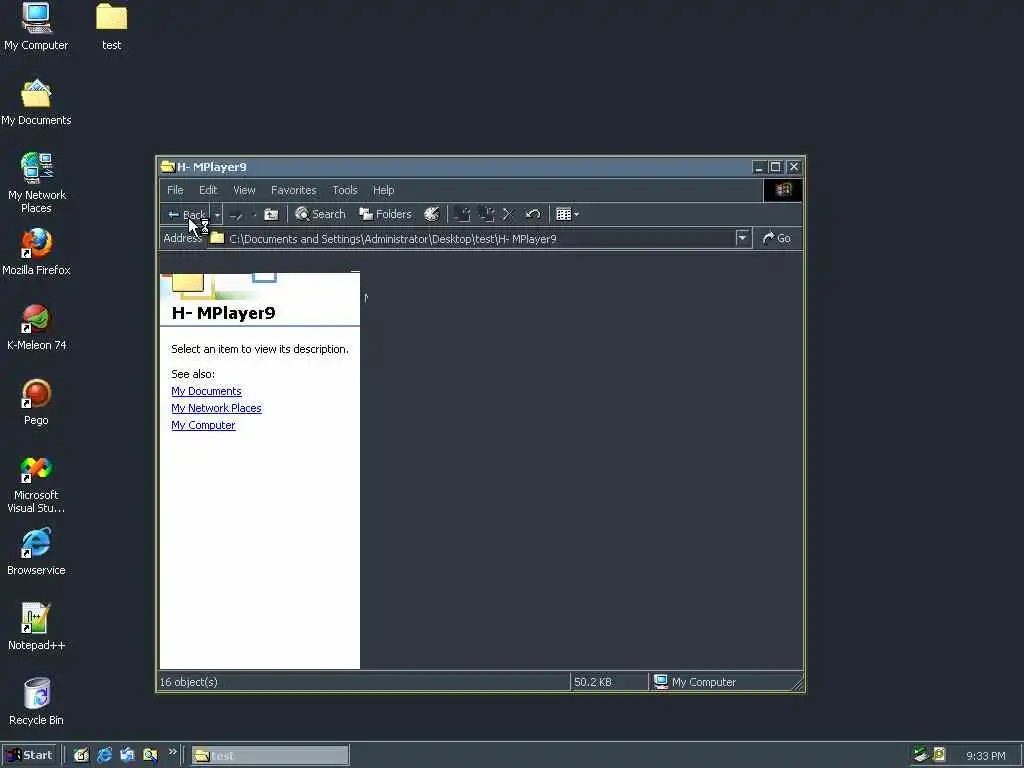Viewport: 1024px width, 768px height.
Task: Click the "16 object(s)" status bar text
Action: click(x=189, y=682)
